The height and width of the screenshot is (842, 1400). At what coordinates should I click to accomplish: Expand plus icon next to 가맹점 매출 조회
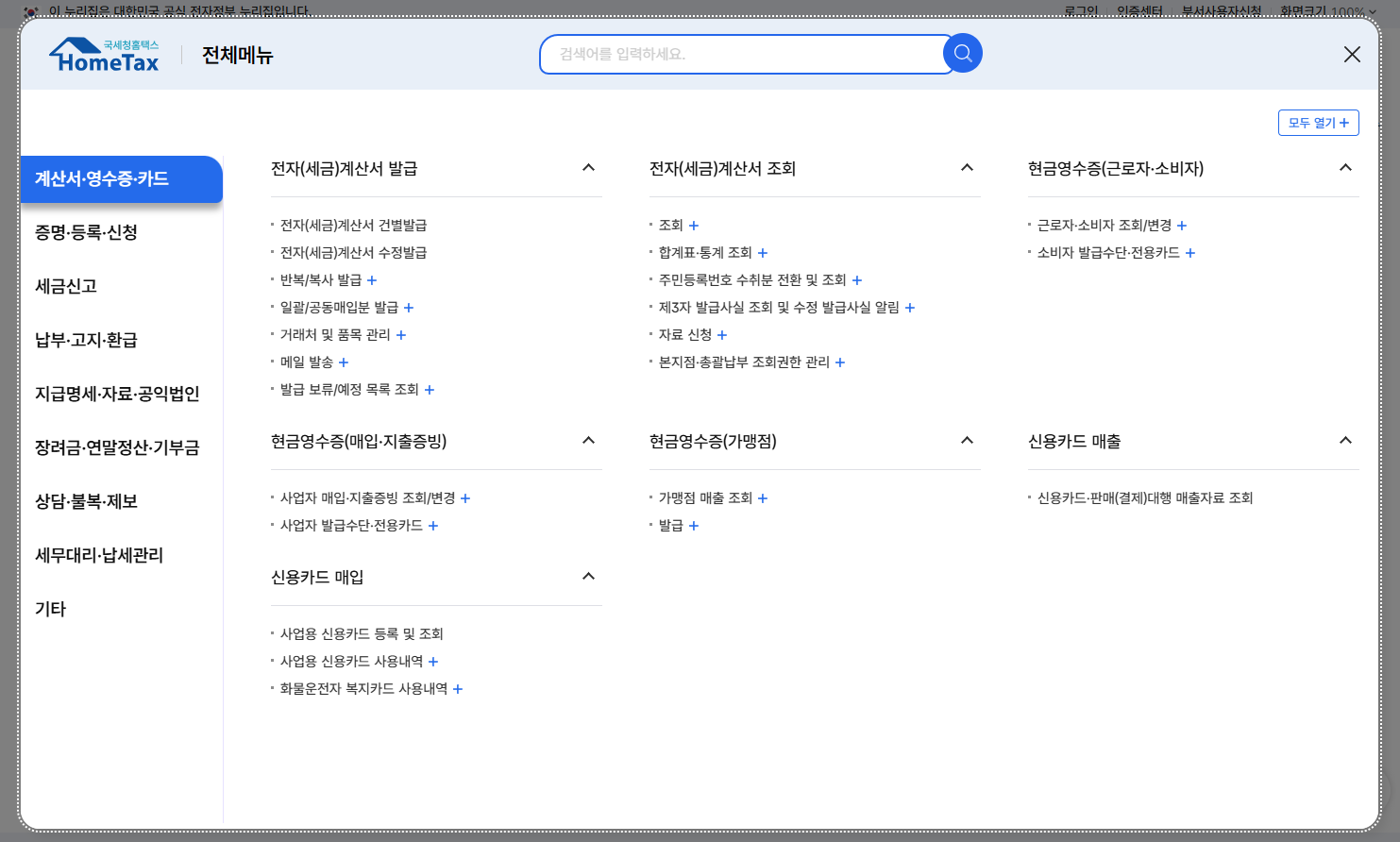pyautogui.click(x=763, y=498)
